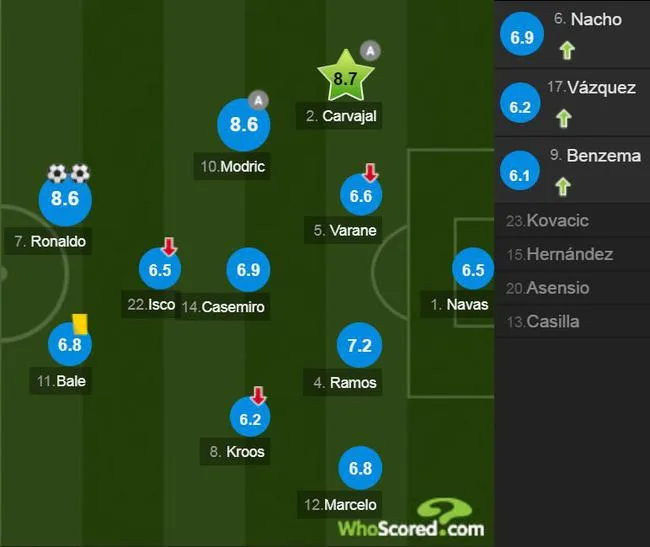This screenshot has width=650, height=547.
Task: Click the two goal balls above Ronaldo
Action: point(68,173)
